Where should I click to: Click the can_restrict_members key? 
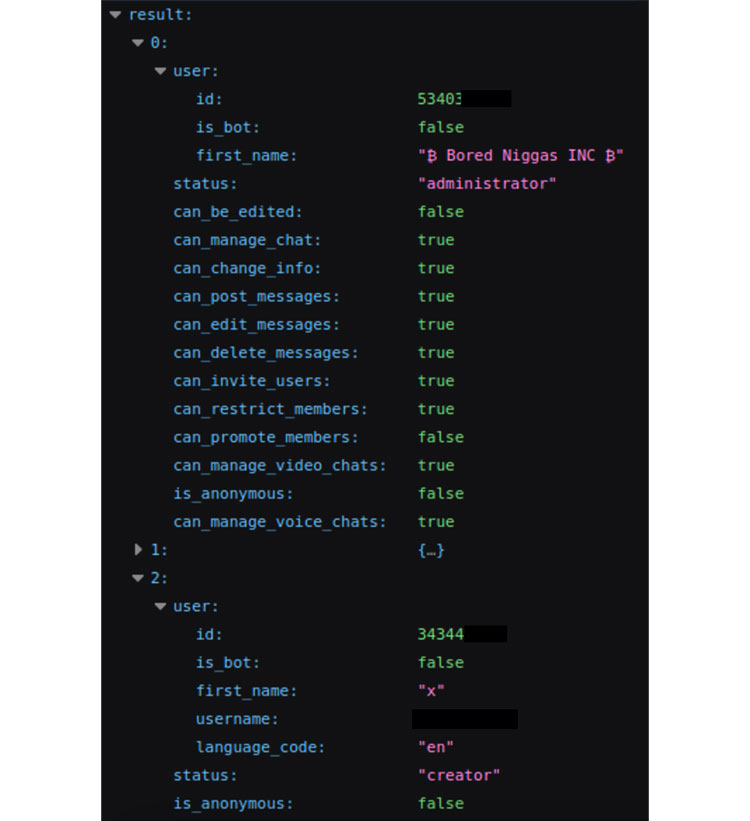pos(270,409)
